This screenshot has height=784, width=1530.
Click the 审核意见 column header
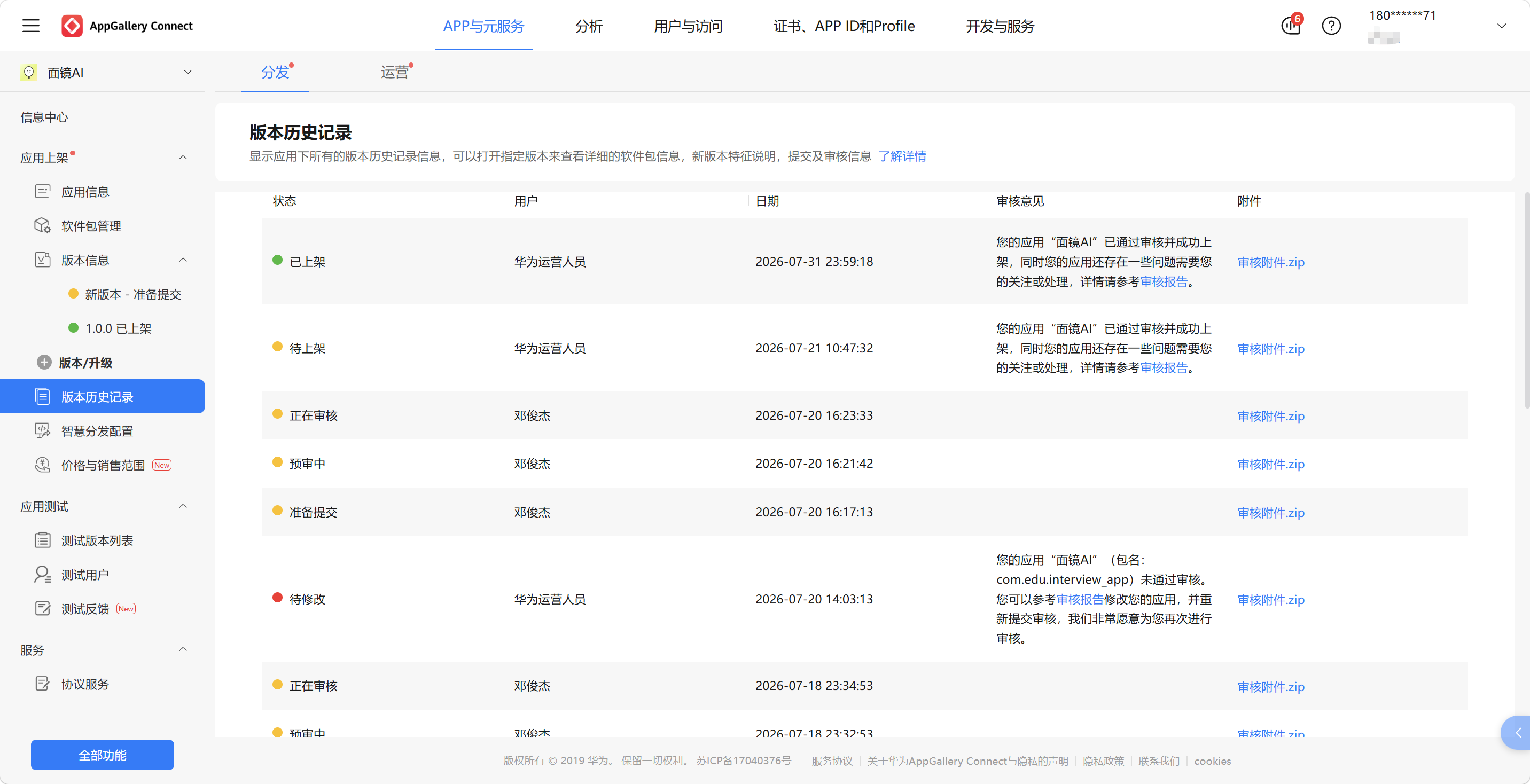(x=1019, y=201)
